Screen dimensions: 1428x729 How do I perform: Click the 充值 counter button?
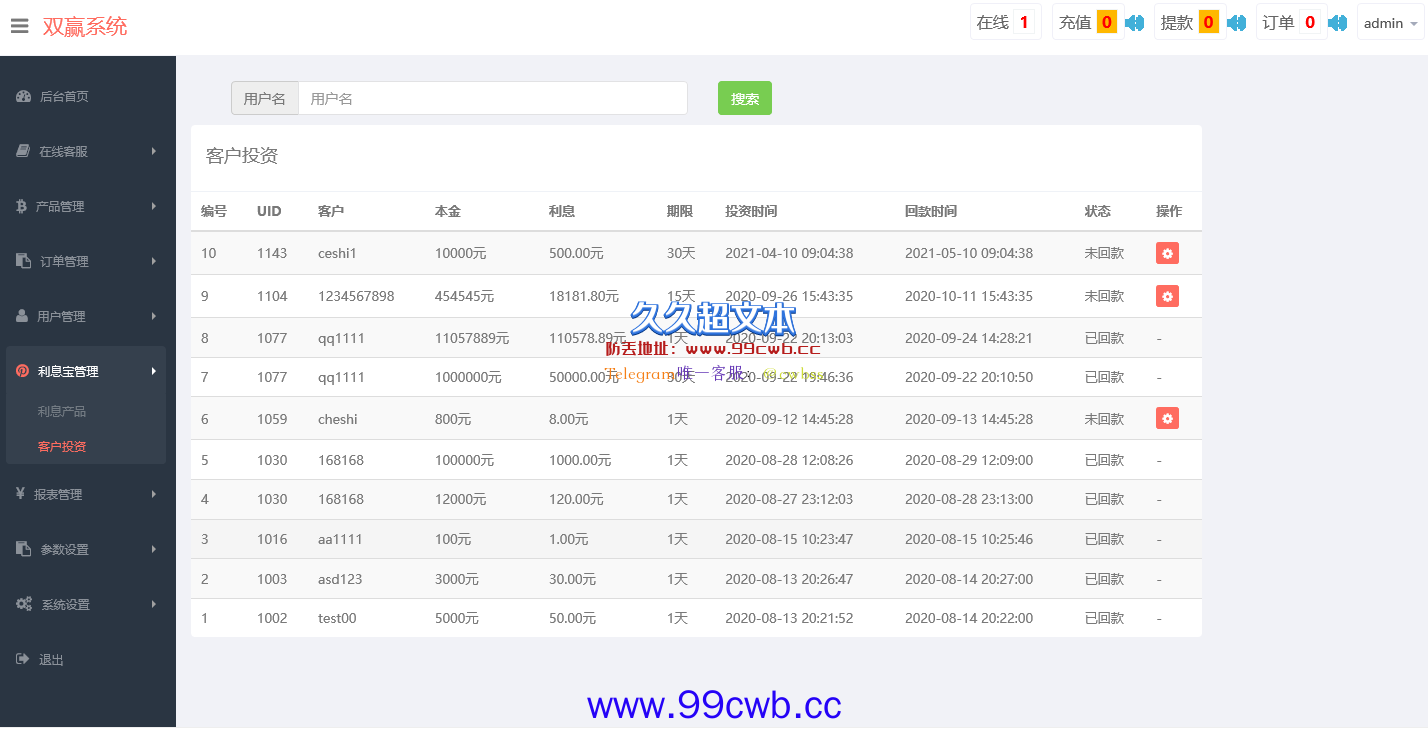click(1087, 22)
